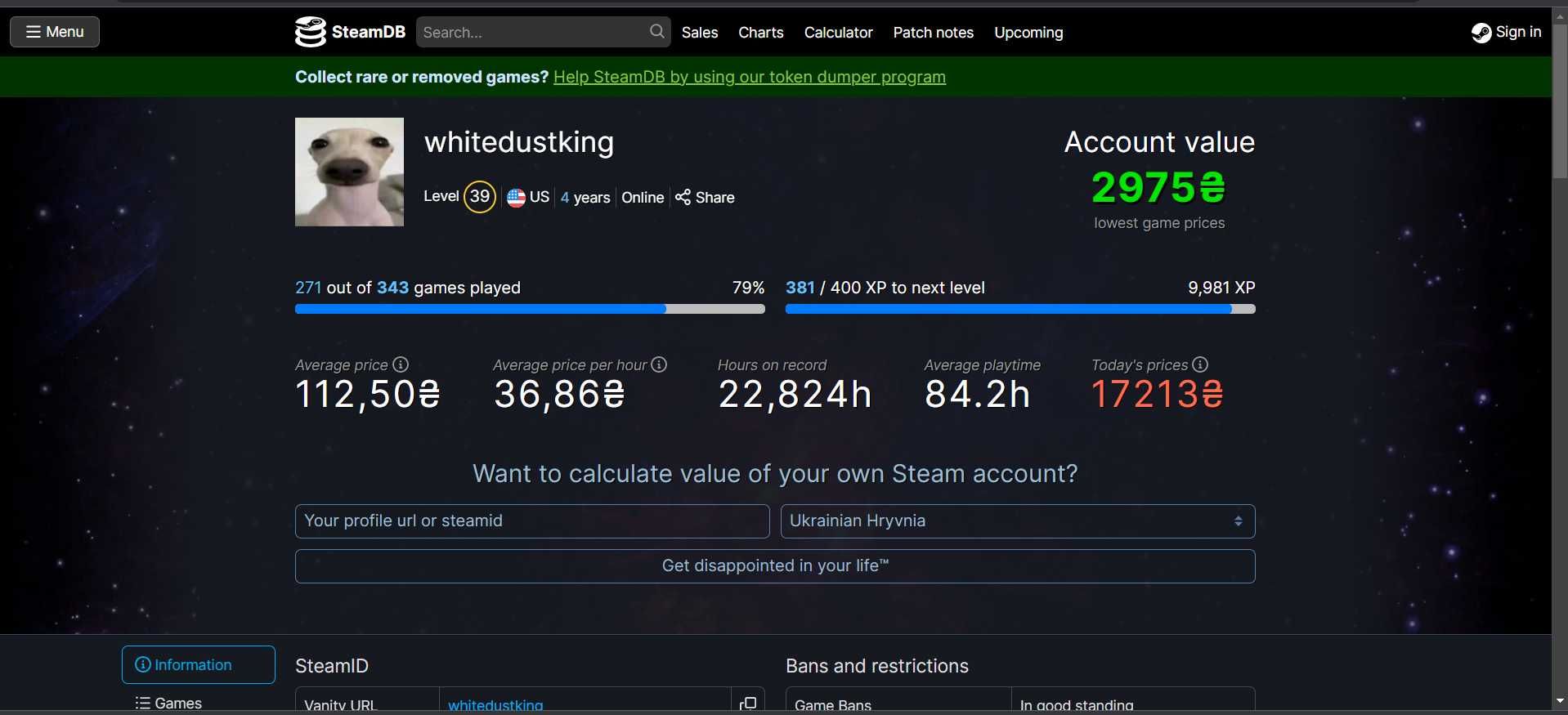Open the Games sidebar tab
The width and height of the screenshot is (1568, 715).
[168, 703]
